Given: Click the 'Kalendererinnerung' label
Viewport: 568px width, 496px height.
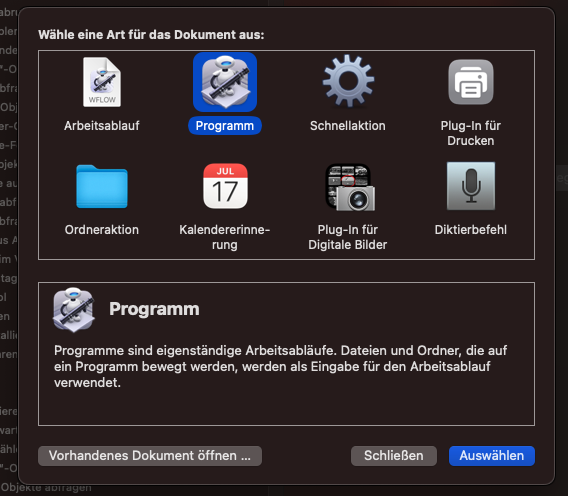Looking at the screenshot, I should [225, 237].
